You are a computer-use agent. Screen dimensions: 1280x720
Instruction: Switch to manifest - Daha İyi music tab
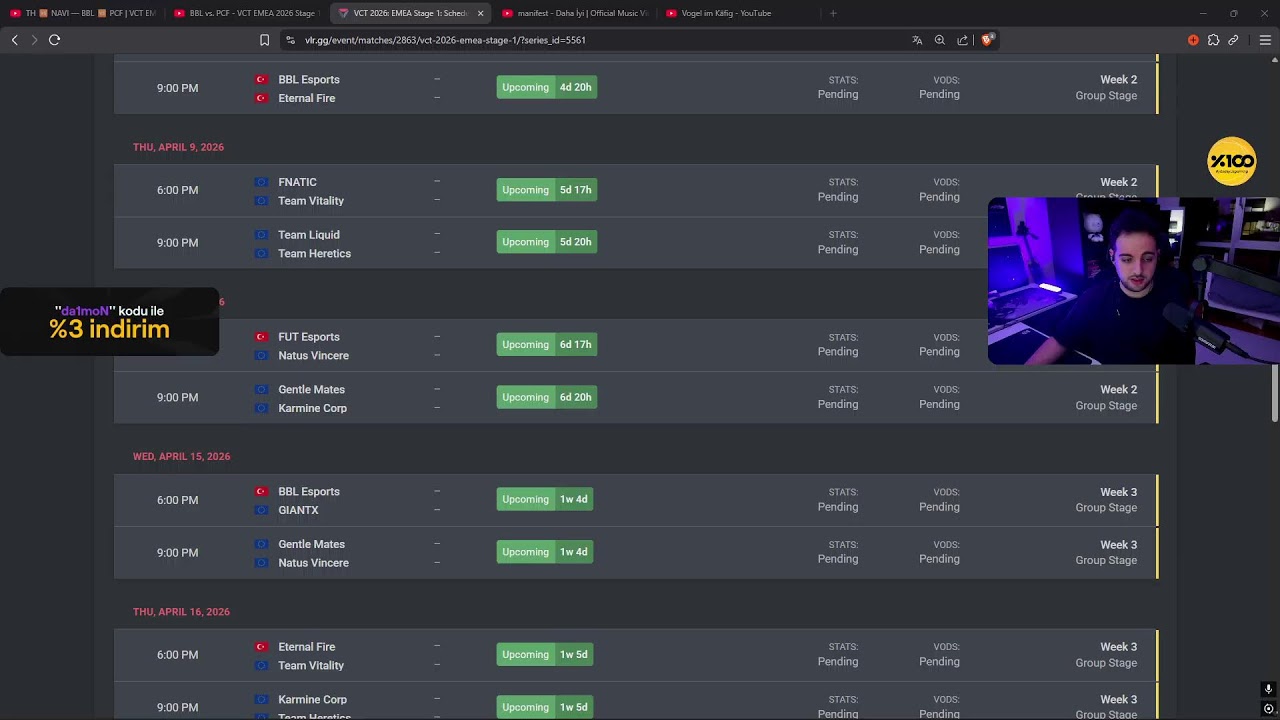[575, 13]
